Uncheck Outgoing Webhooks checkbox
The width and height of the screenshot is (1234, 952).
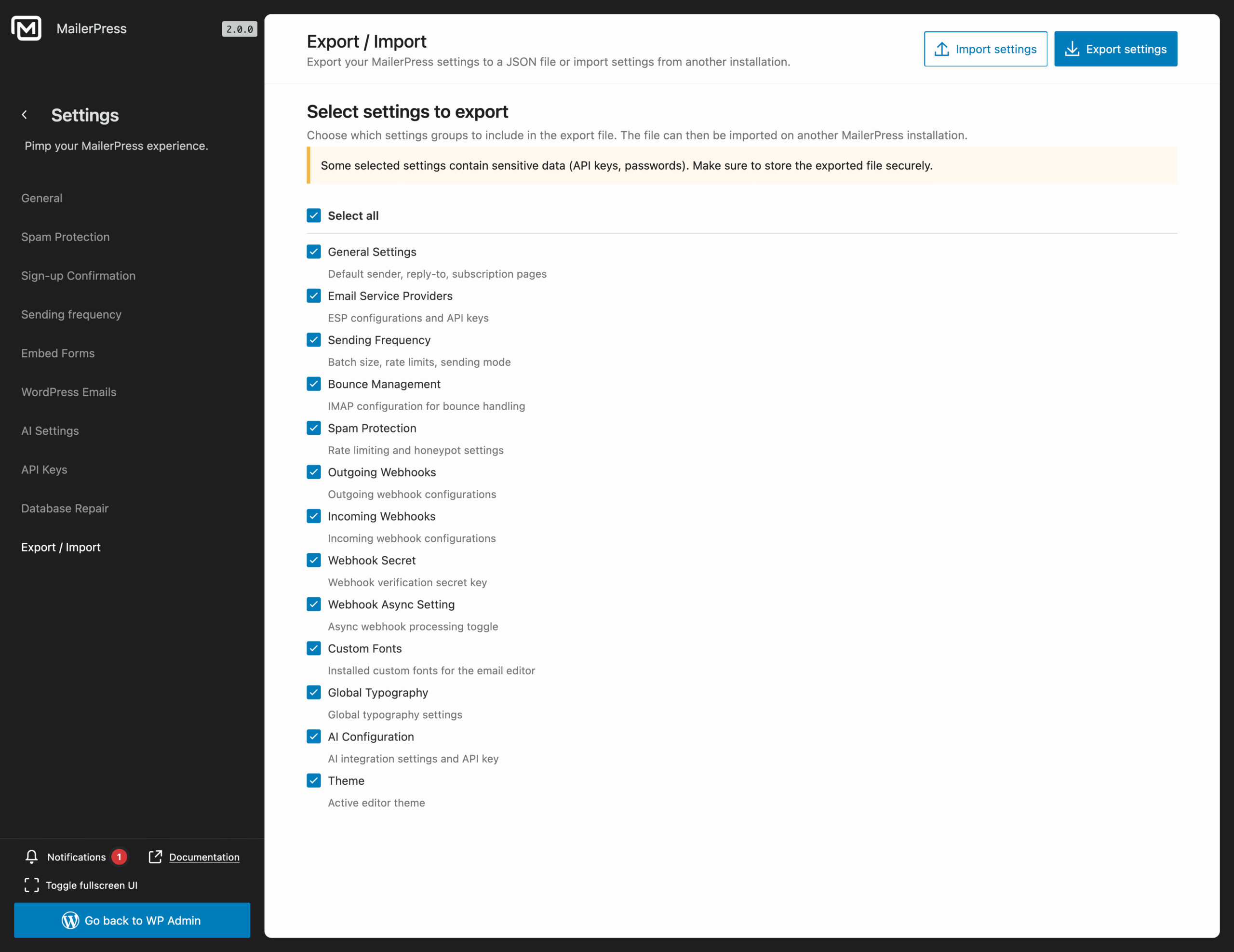click(x=314, y=472)
